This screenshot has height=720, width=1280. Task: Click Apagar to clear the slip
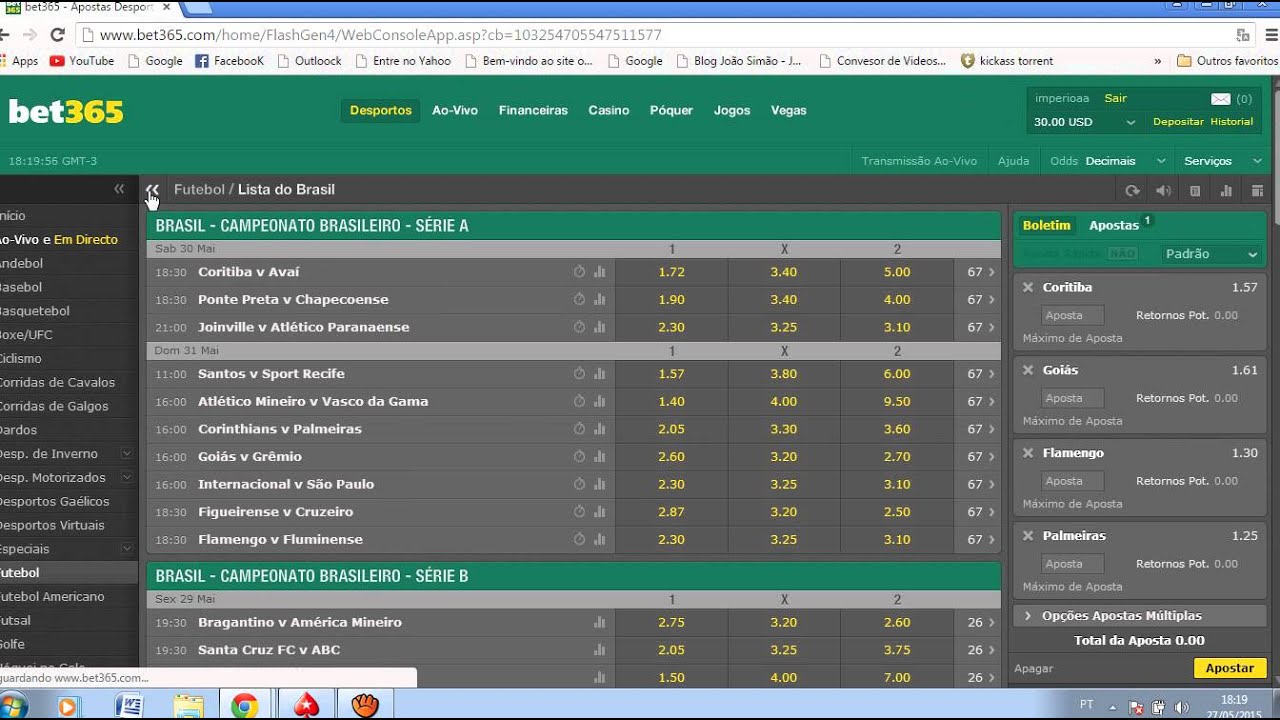pos(1034,668)
